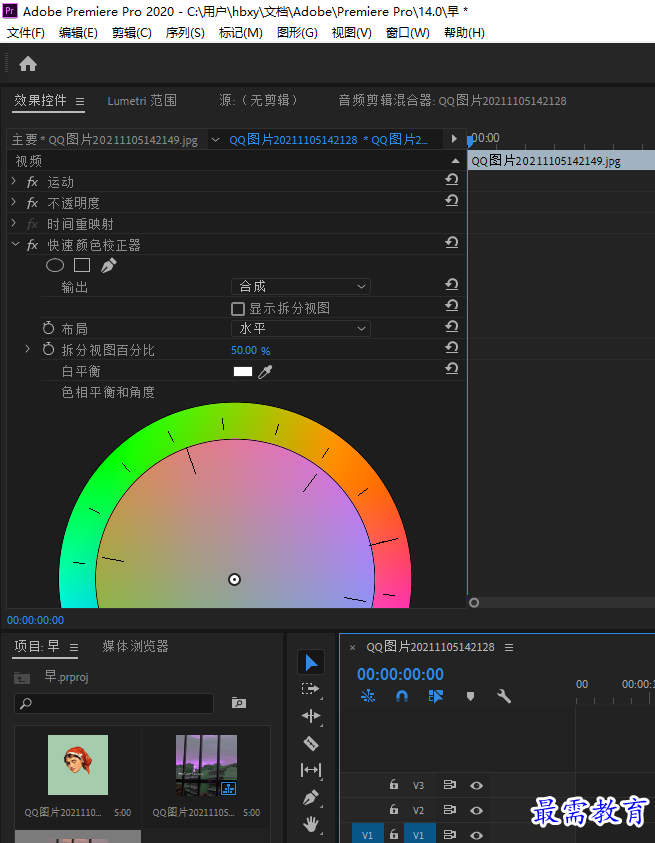Select the Track Select Forward tool
Image resolution: width=655 pixels, height=843 pixels.
[x=310, y=689]
